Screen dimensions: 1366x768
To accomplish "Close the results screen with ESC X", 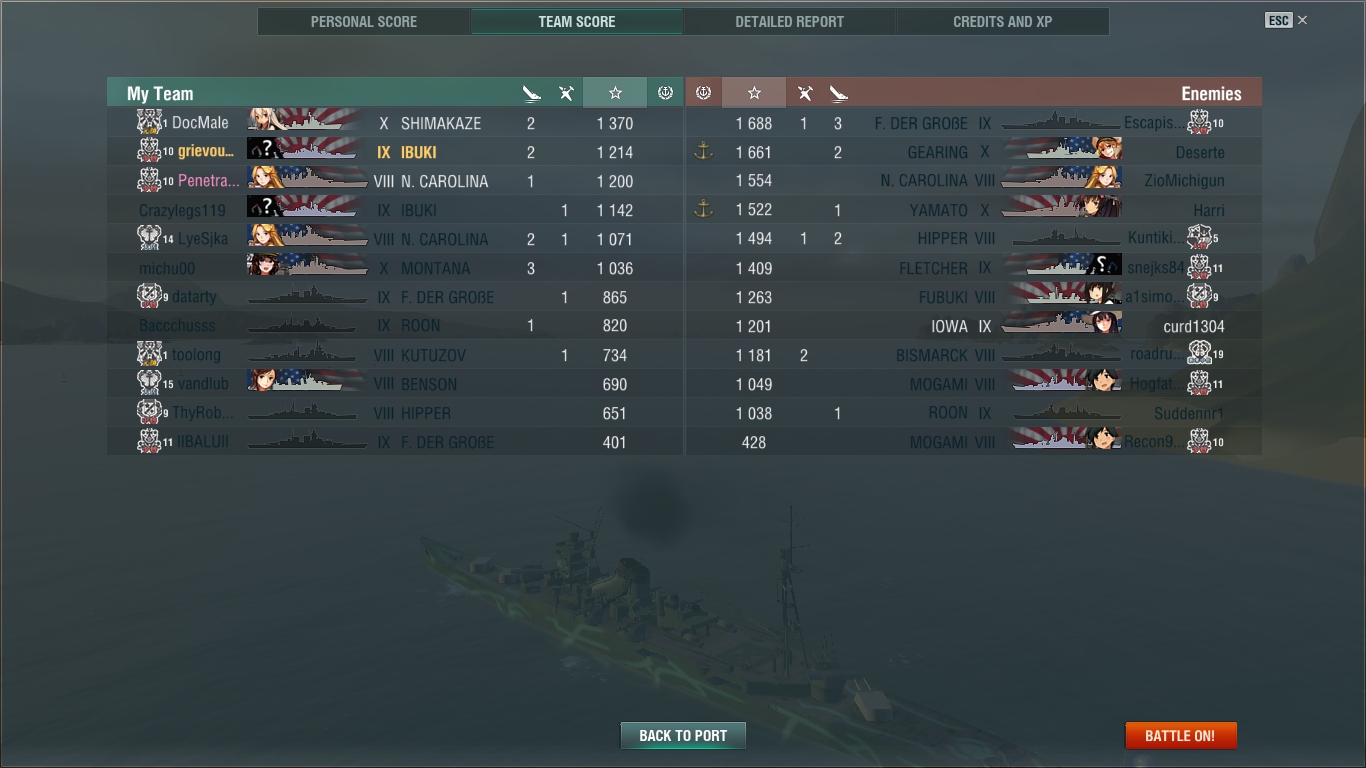I will [x=1287, y=20].
